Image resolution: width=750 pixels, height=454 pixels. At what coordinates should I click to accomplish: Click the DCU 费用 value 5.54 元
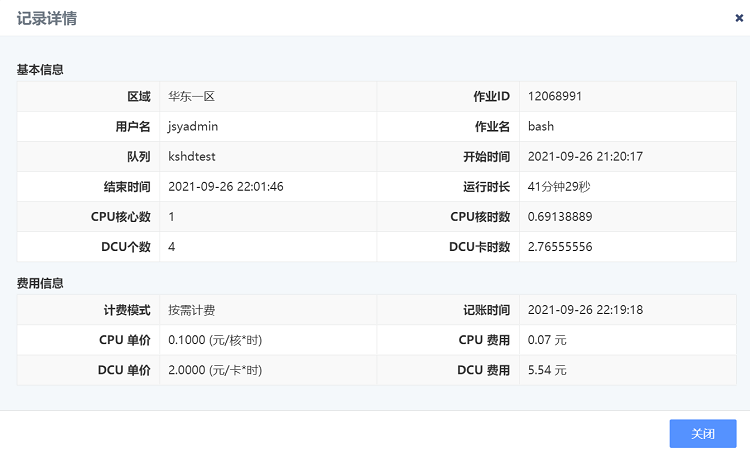[547, 370]
